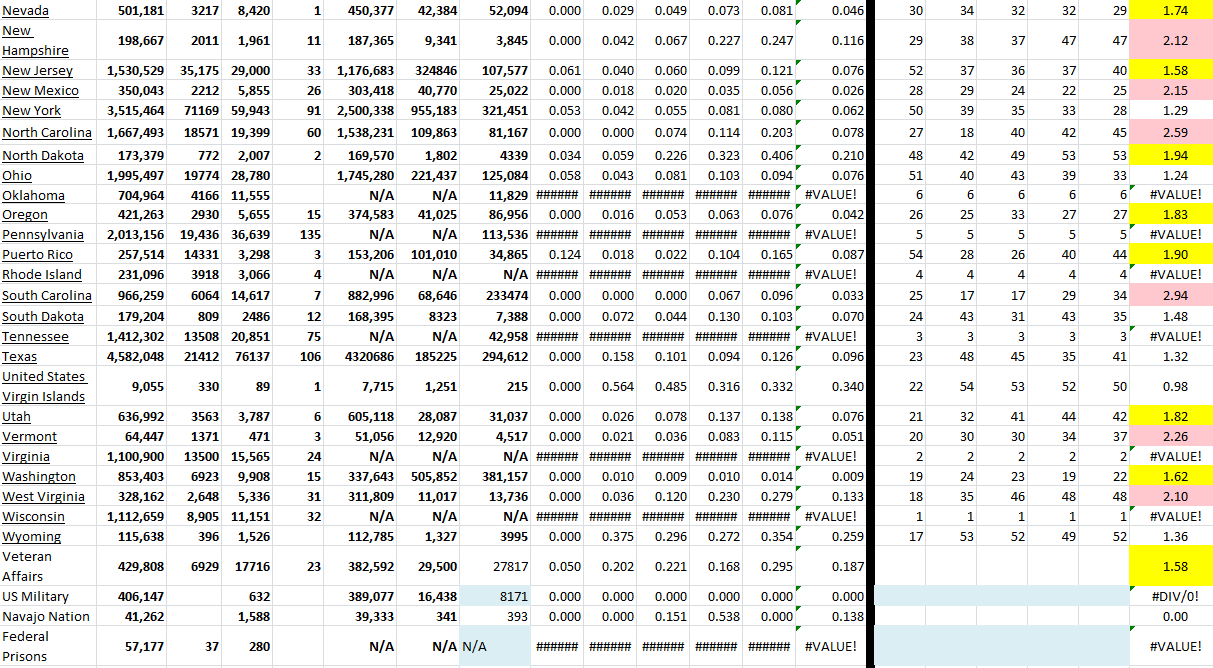The width and height of the screenshot is (1213, 668).
Task: Open the Nevada state link
Action: pyautogui.click(x=25, y=11)
